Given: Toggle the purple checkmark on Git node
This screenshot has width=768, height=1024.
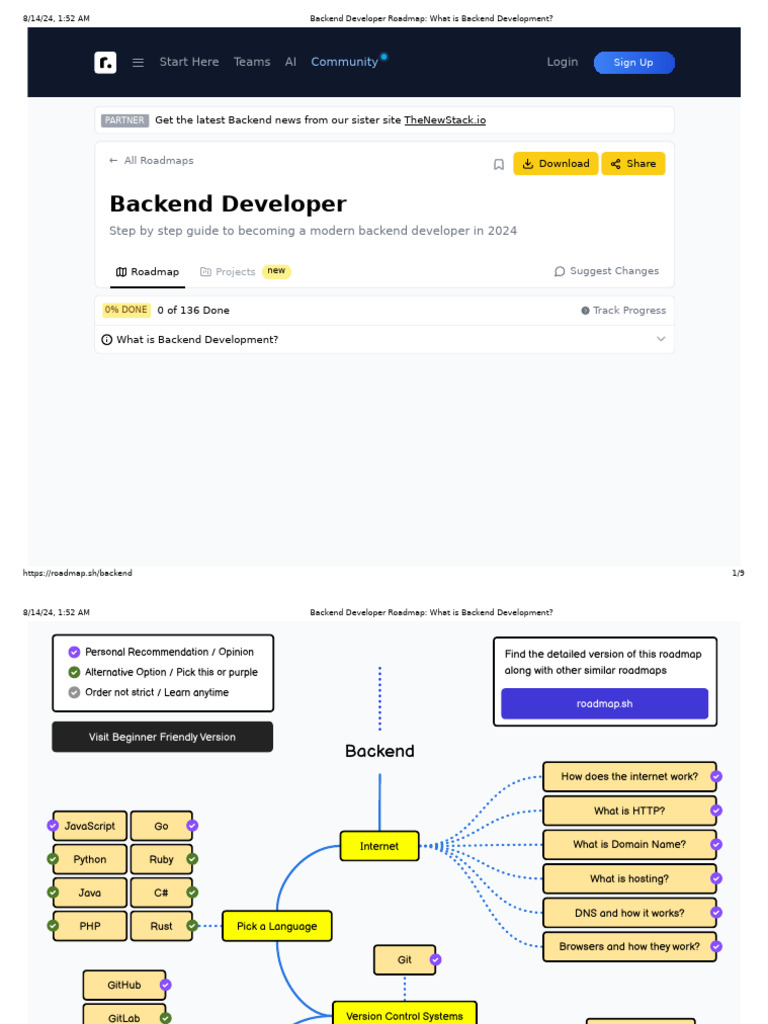Looking at the screenshot, I should pyautogui.click(x=436, y=959).
